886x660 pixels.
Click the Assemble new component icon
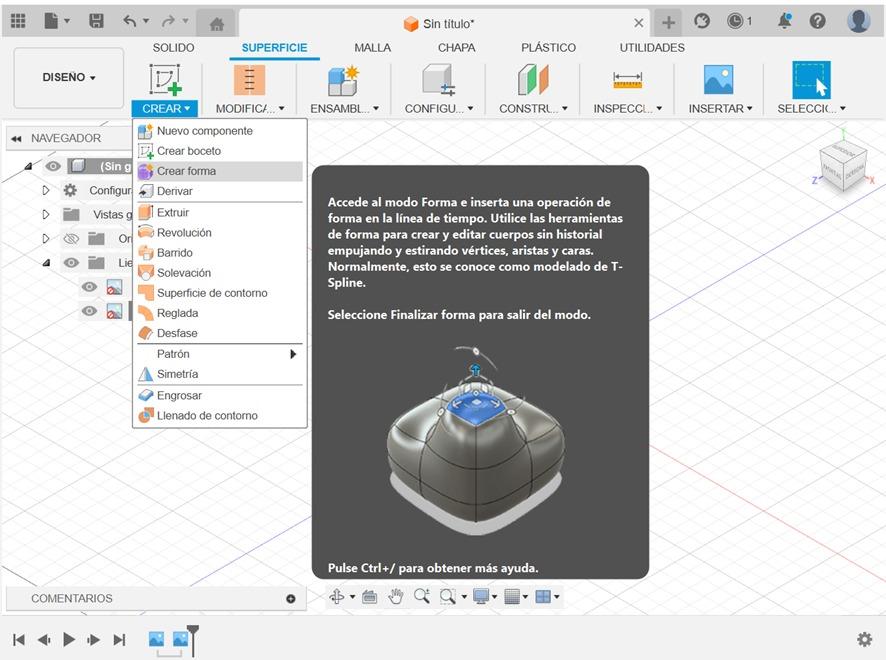click(x=343, y=80)
